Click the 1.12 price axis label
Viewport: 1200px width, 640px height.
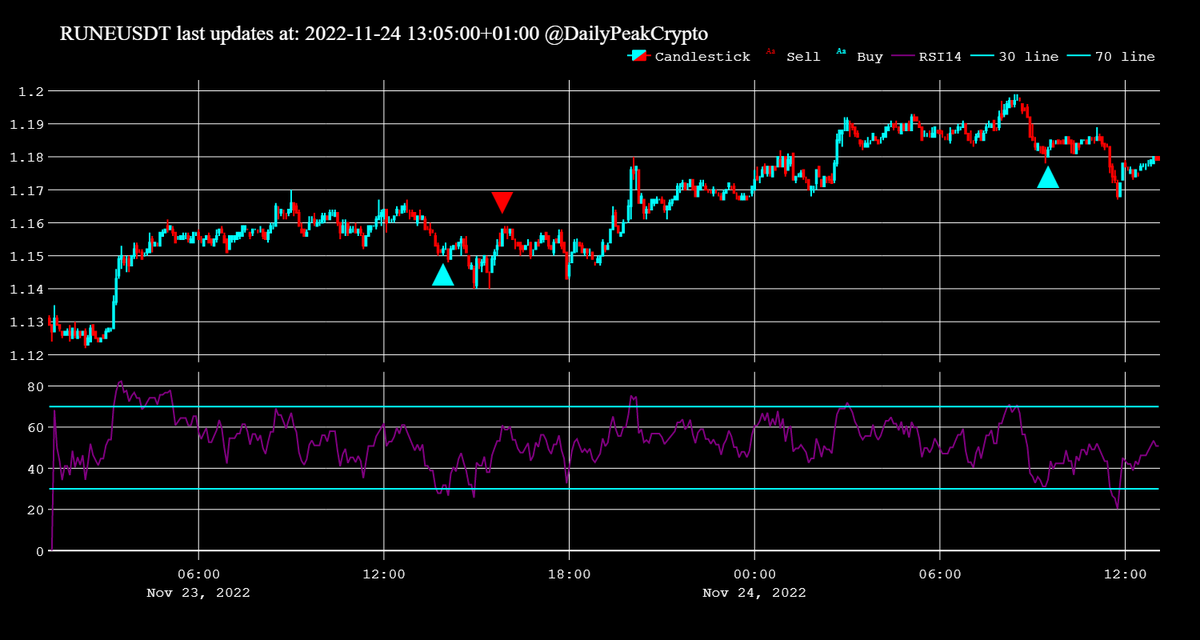tap(26, 355)
